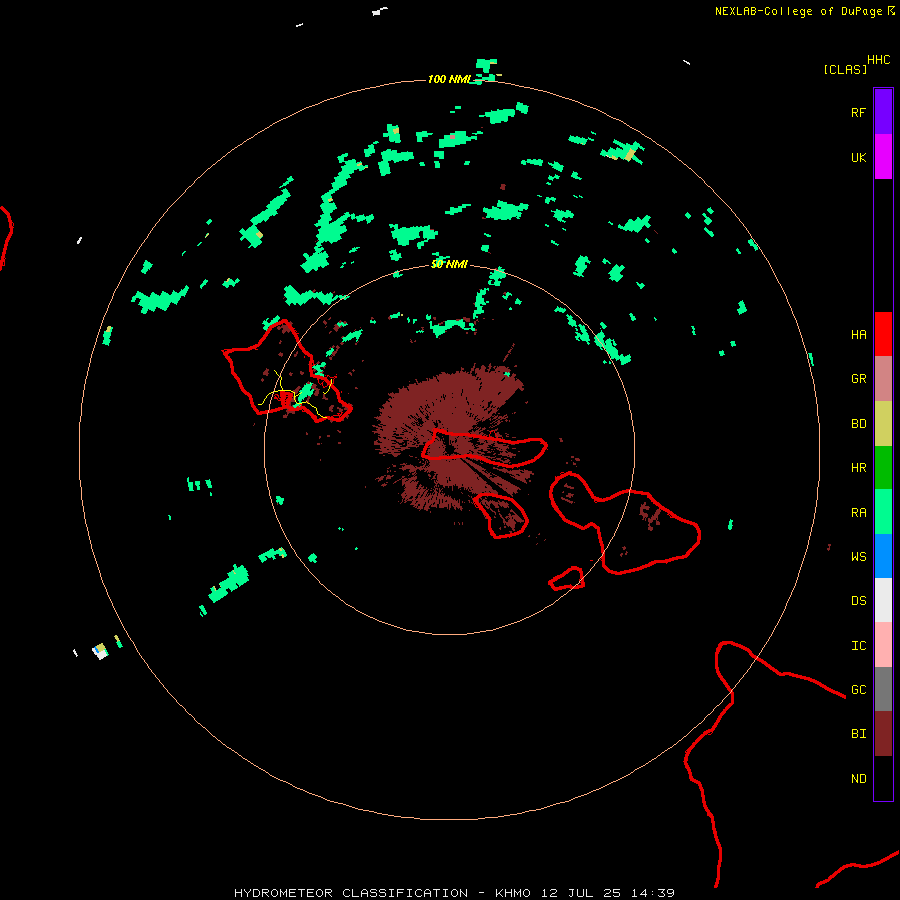The width and height of the screenshot is (900, 900).
Task: Pick the HR dark green legend swatch
Action: pos(883,468)
